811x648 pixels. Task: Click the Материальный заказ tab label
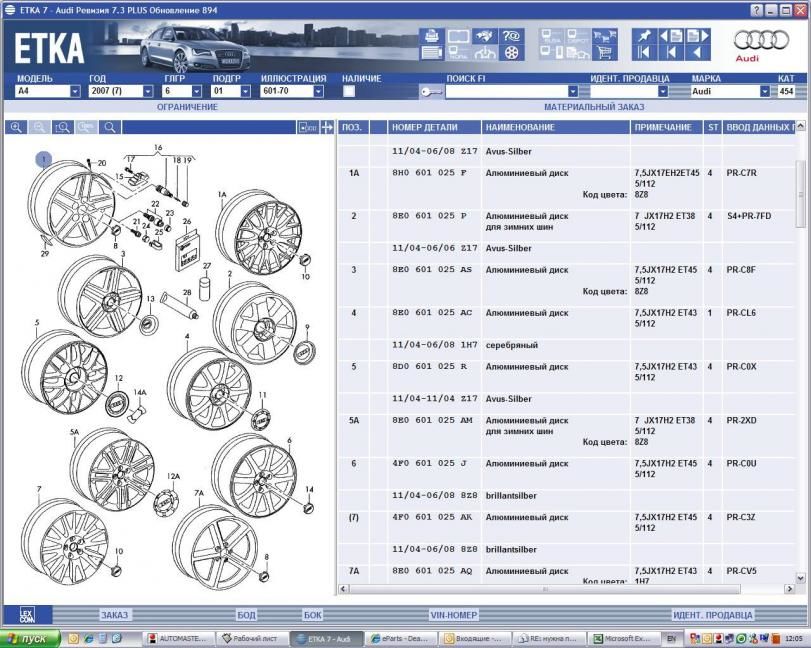tap(594, 107)
